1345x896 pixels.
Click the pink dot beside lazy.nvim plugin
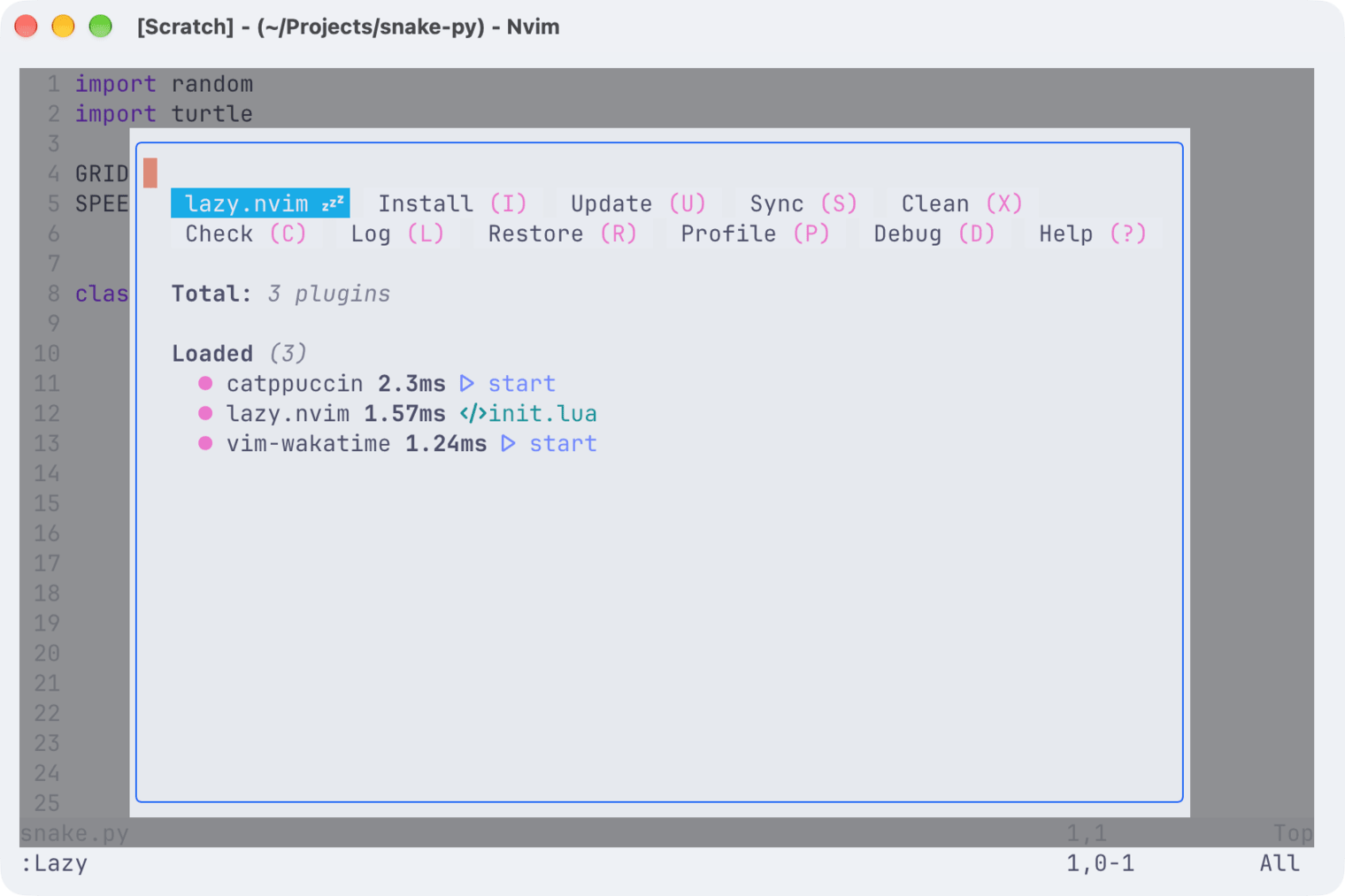click(205, 413)
